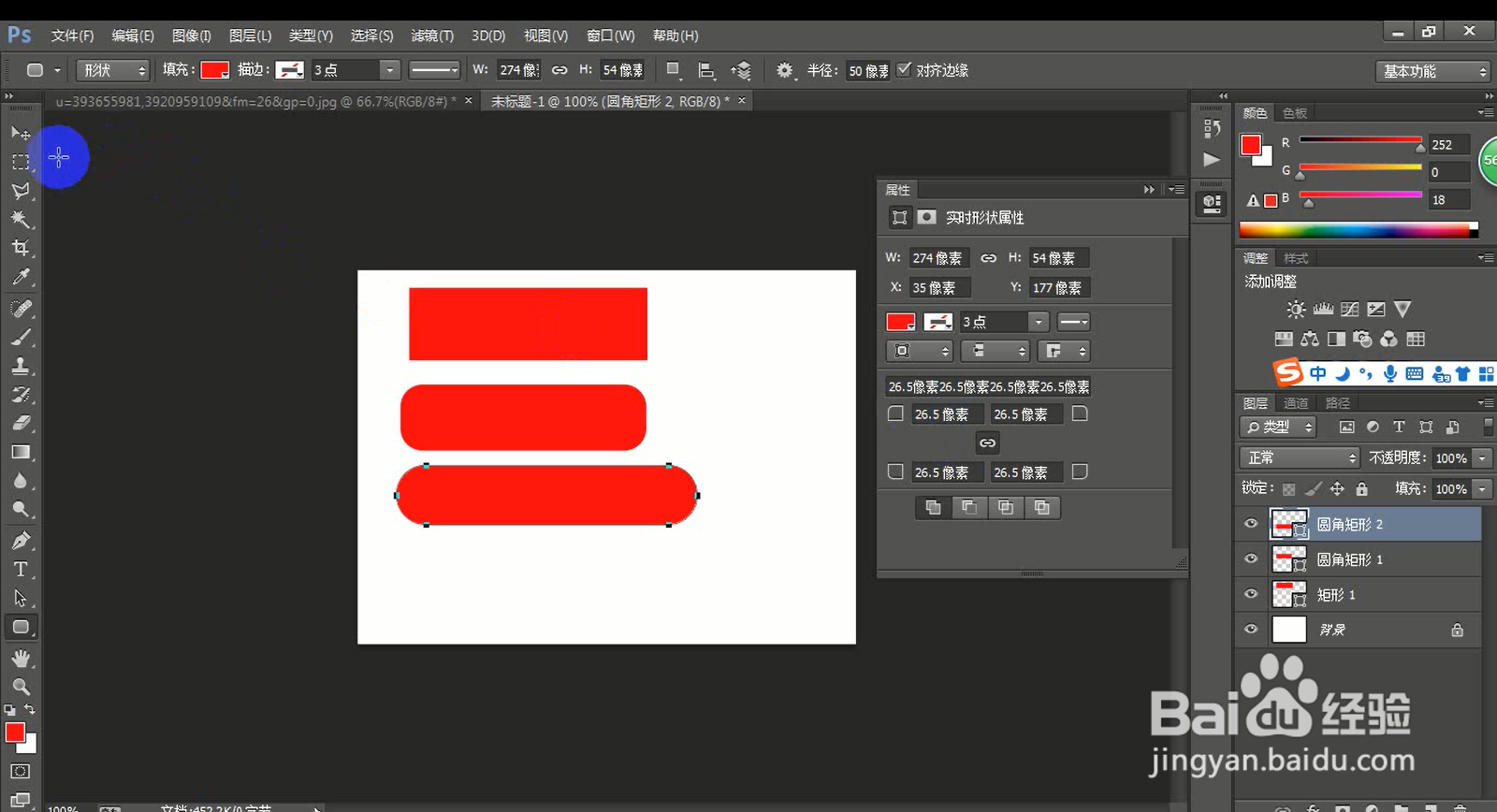Open the layer fill percentage dropdown arrow
The height and width of the screenshot is (812, 1497).
1482,489
